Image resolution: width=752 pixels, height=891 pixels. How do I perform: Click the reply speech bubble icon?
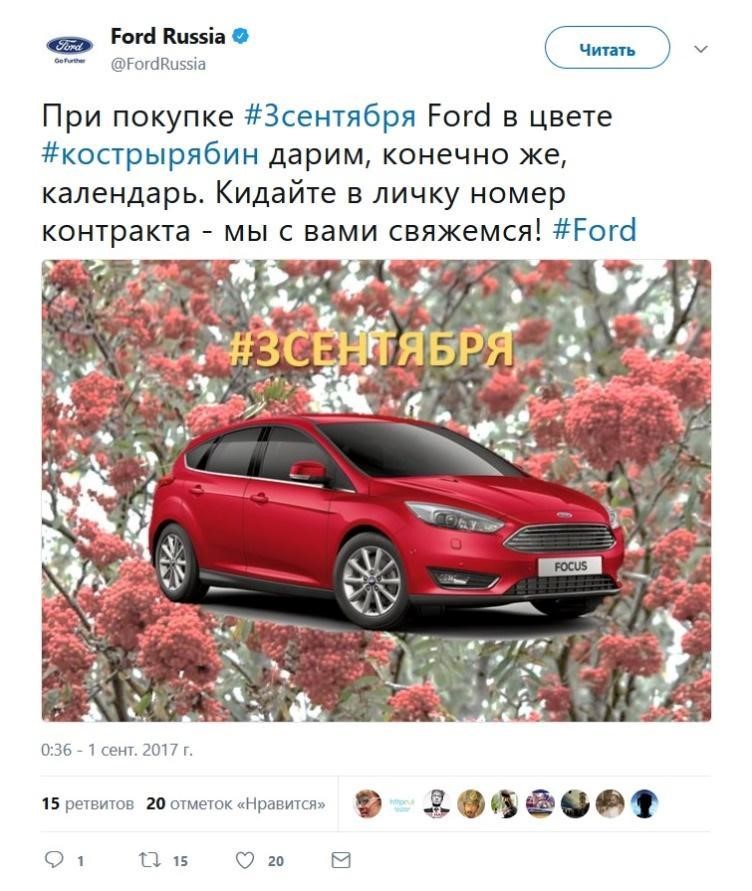tap(54, 860)
